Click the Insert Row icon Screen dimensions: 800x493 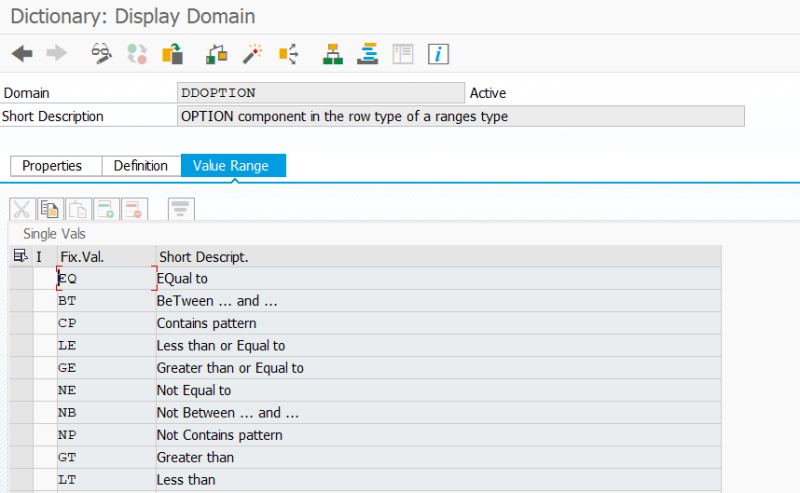pyautogui.click(x=106, y=209)
